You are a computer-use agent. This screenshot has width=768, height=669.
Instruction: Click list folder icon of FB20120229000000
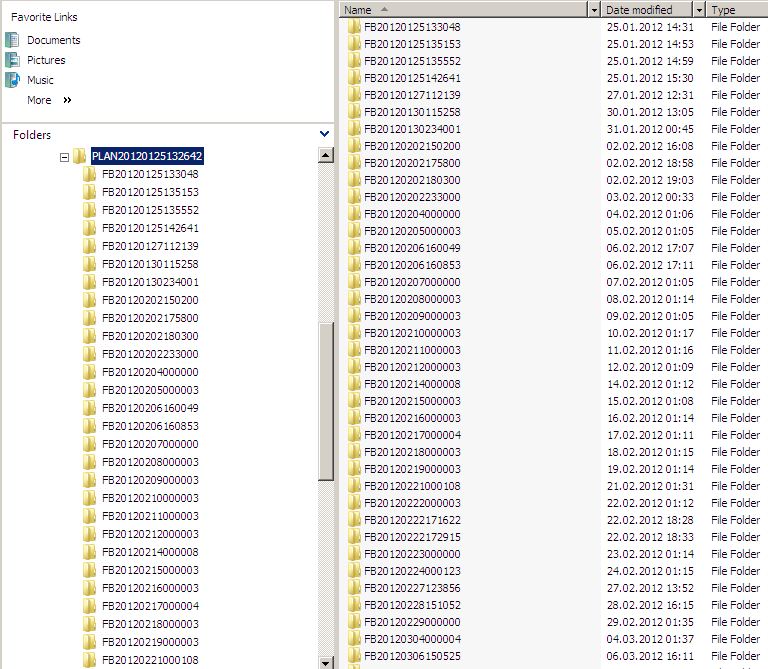[354, 621]
